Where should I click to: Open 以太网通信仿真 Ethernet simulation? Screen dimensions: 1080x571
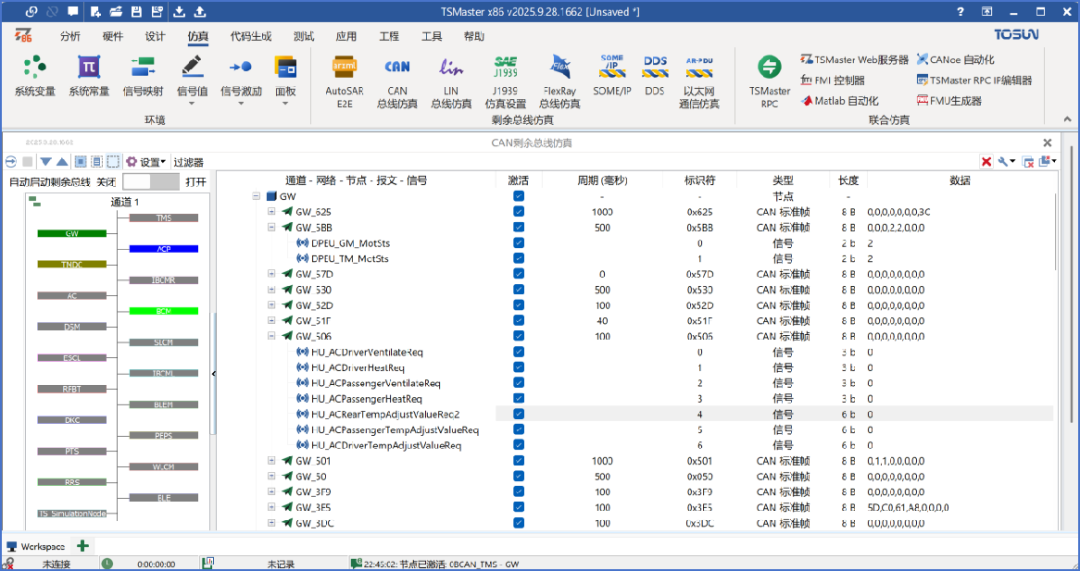(x=699, y=83)
